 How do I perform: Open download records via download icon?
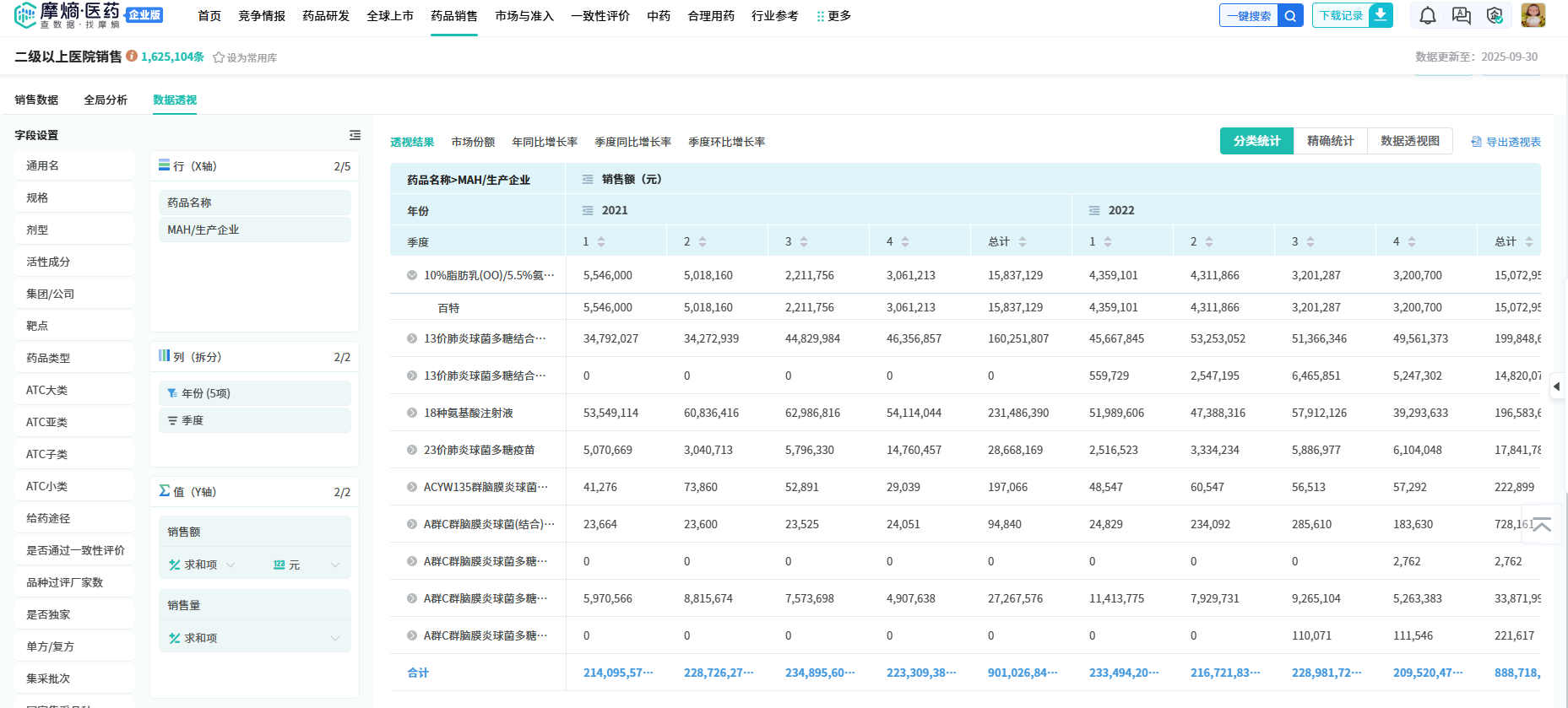(x=1381, y=15)
